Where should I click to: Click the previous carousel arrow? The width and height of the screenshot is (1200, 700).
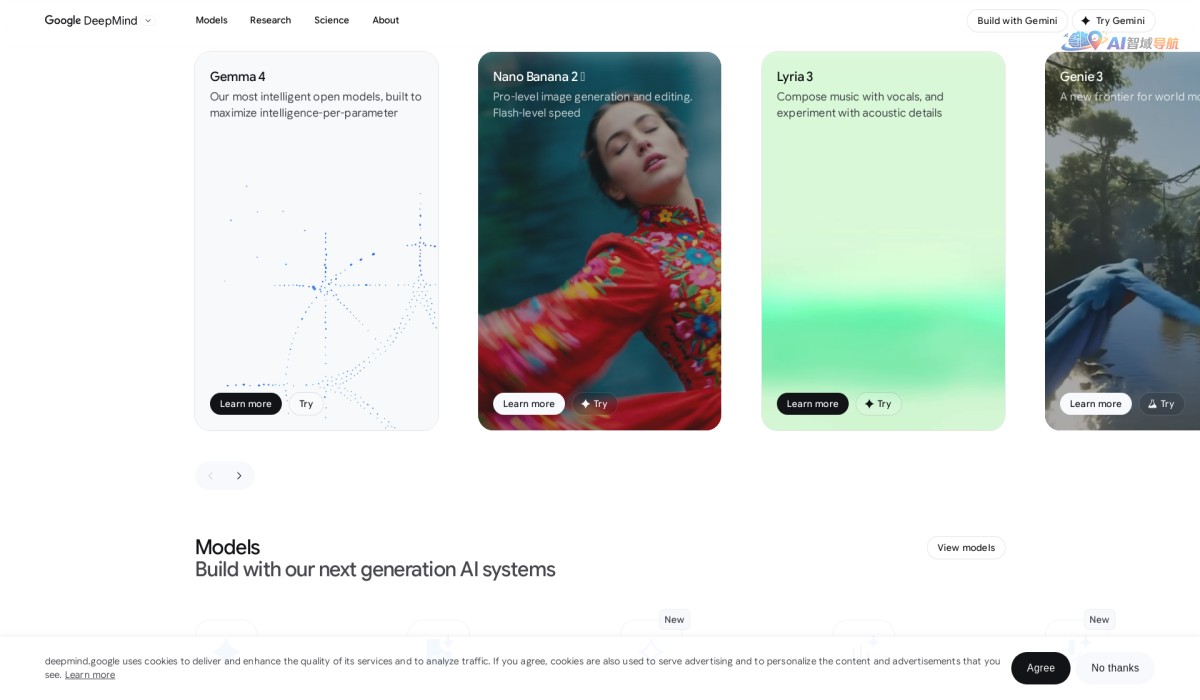click(x=210, y=476)
